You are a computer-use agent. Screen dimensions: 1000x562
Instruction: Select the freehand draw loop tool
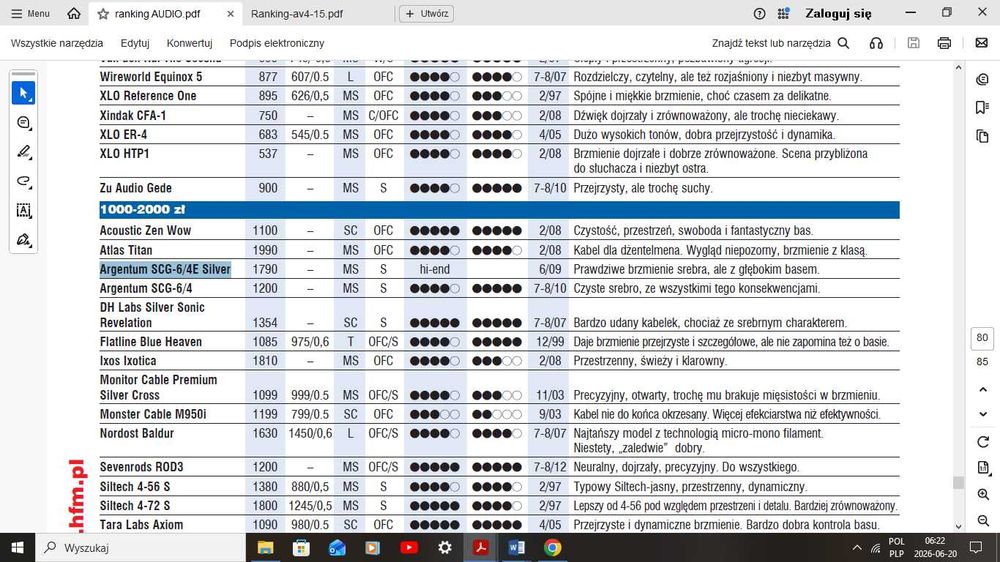[x=24, y=181]
